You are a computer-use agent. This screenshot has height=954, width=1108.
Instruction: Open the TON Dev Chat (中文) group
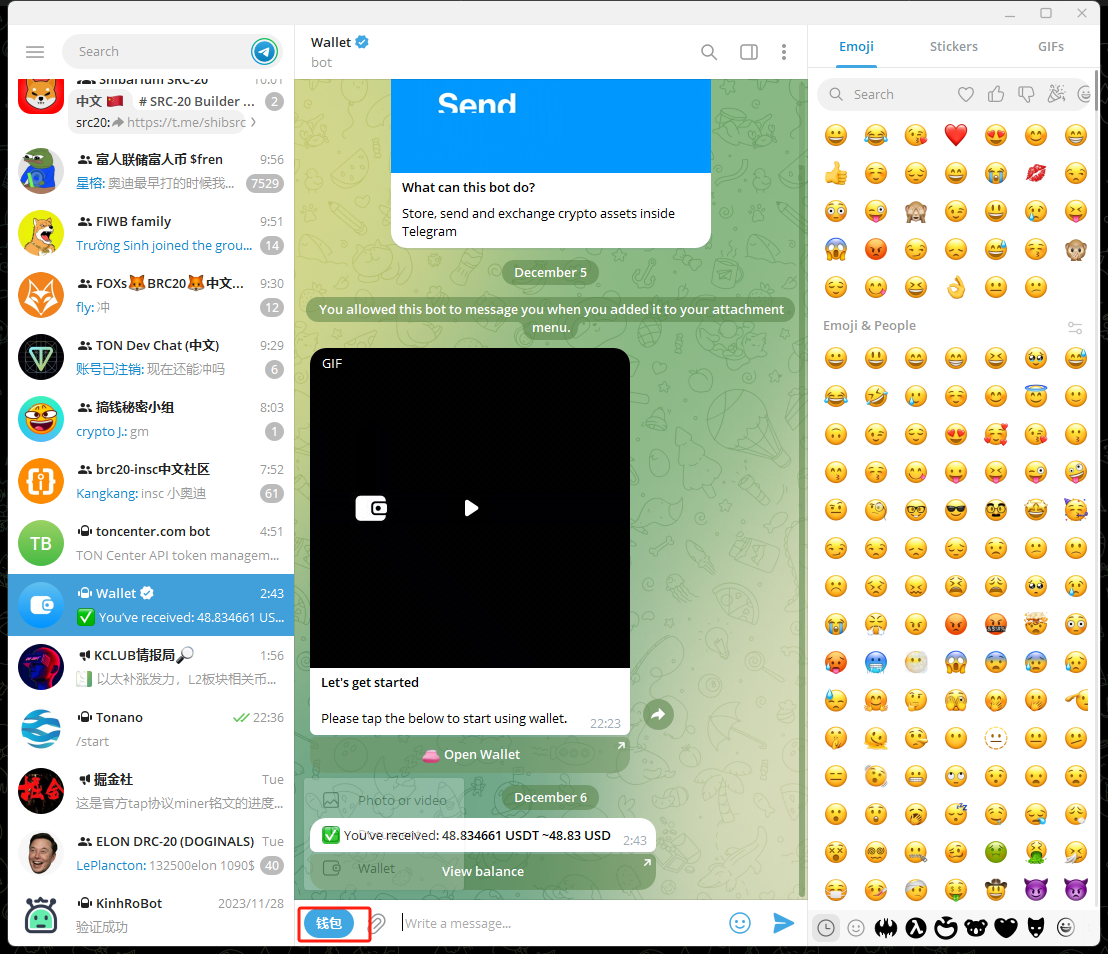(x=151, y=358)
